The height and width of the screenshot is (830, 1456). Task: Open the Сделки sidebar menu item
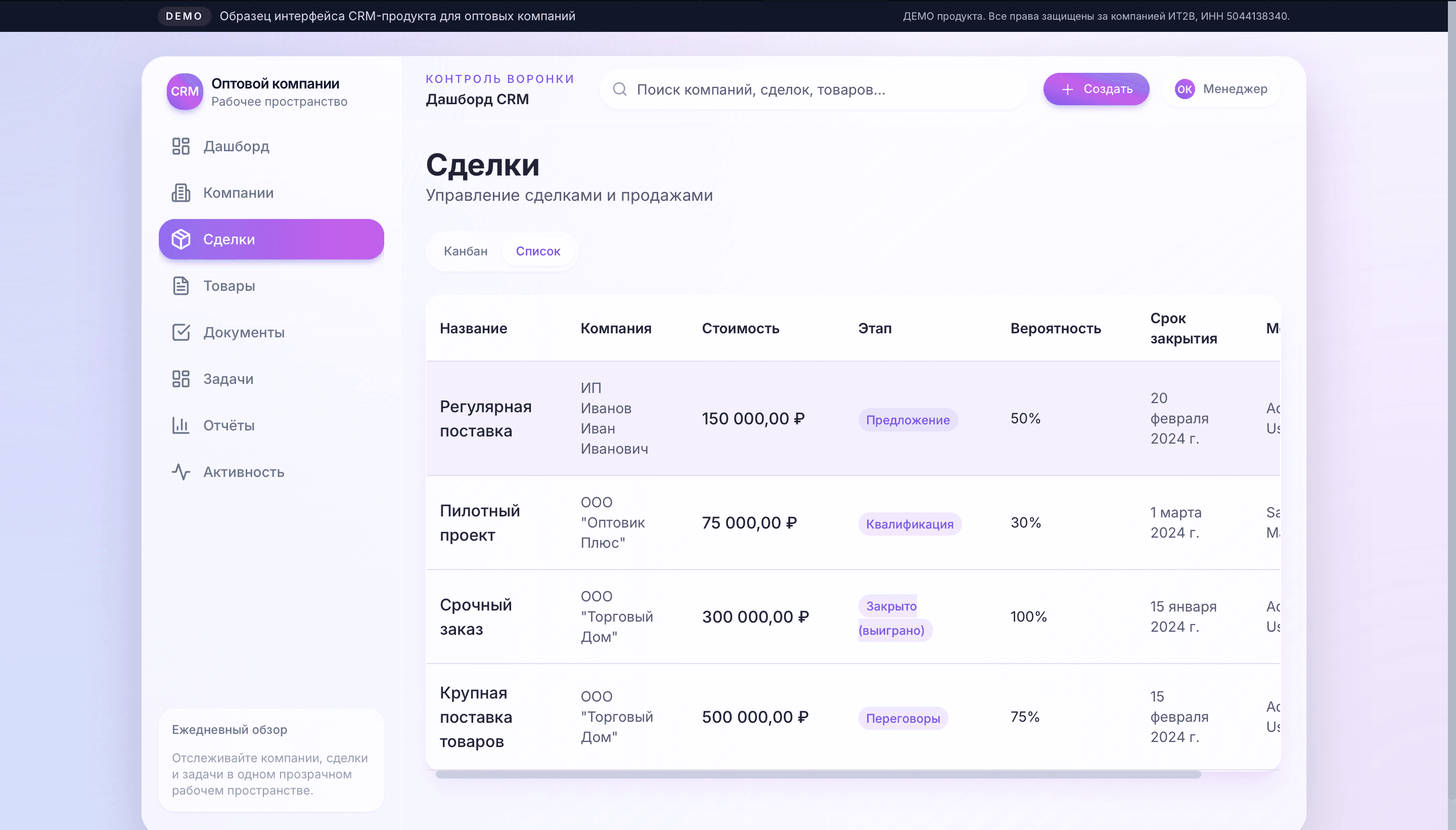tap(271, 239)
